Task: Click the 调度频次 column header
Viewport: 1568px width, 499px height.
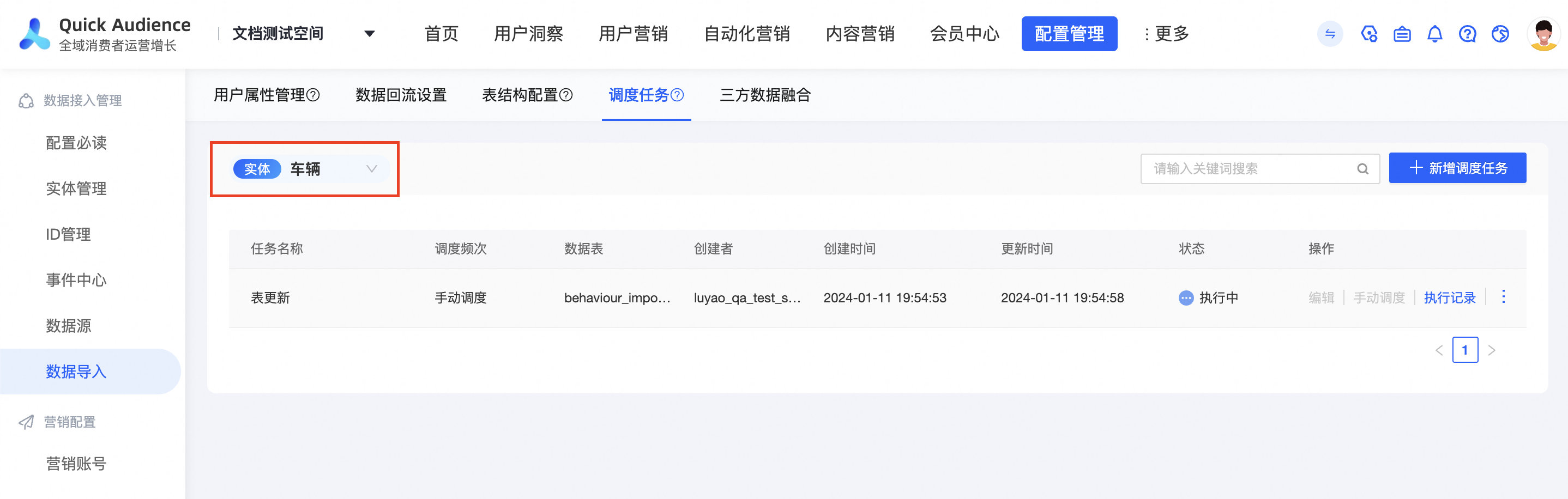Action: pyautogui.click(x=461, y=249)
